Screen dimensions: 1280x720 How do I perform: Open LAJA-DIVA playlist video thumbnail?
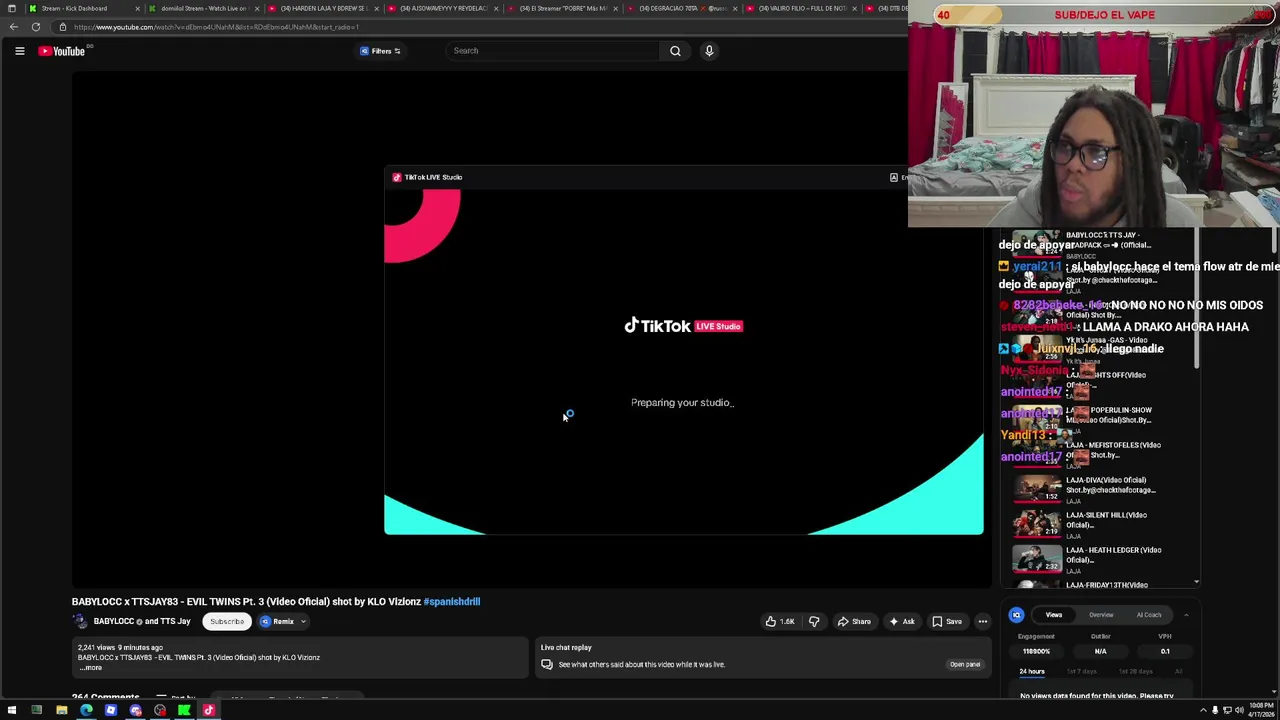1037,489
